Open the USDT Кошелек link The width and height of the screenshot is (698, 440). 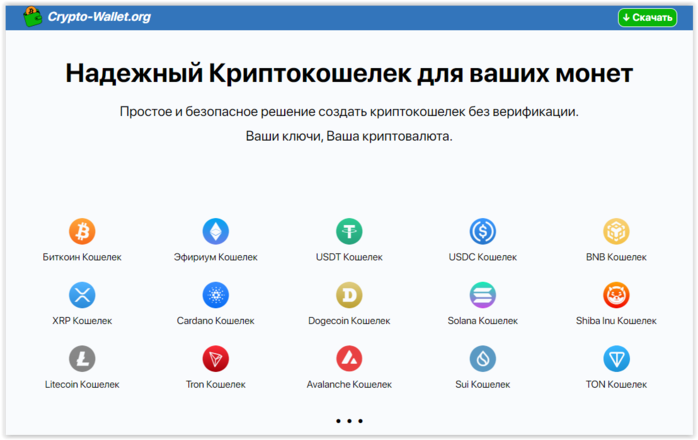349,257
